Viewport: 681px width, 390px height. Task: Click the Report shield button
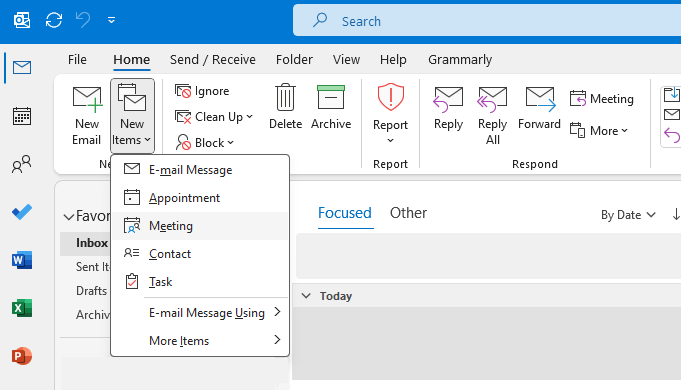[x=390, y=113]
